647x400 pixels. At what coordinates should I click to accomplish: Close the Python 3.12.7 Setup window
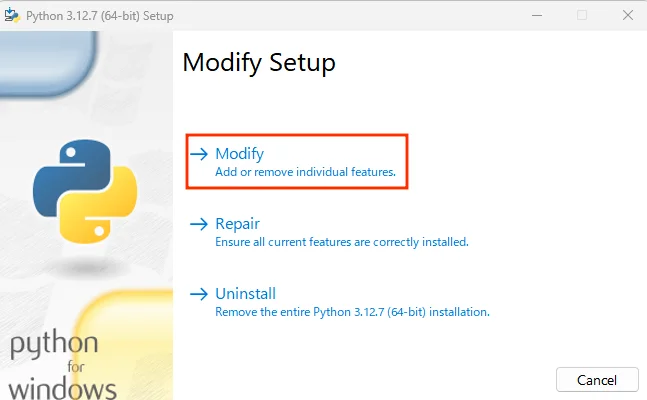628,15
